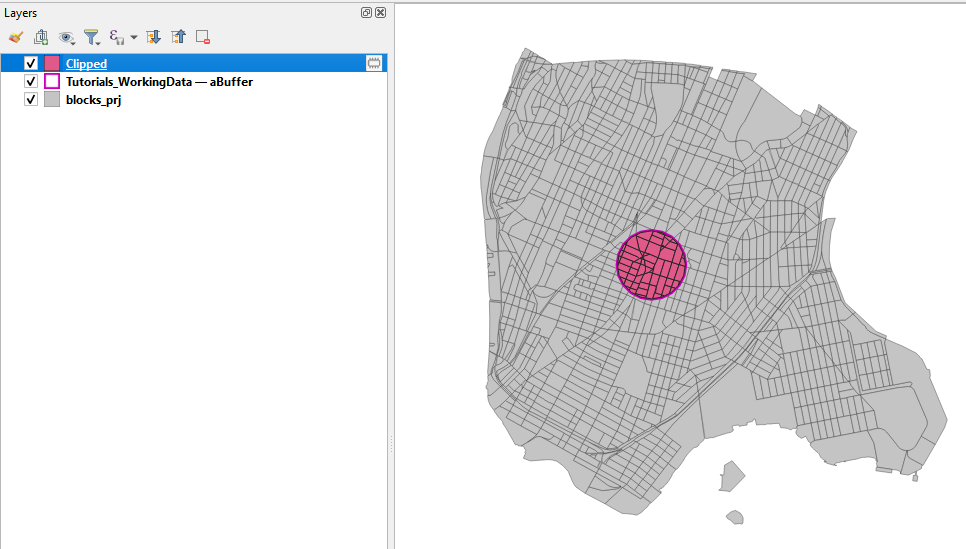
Task: Select the Tutorials_WorkingData — aBuffer layer
Action: tap(160, 81)
